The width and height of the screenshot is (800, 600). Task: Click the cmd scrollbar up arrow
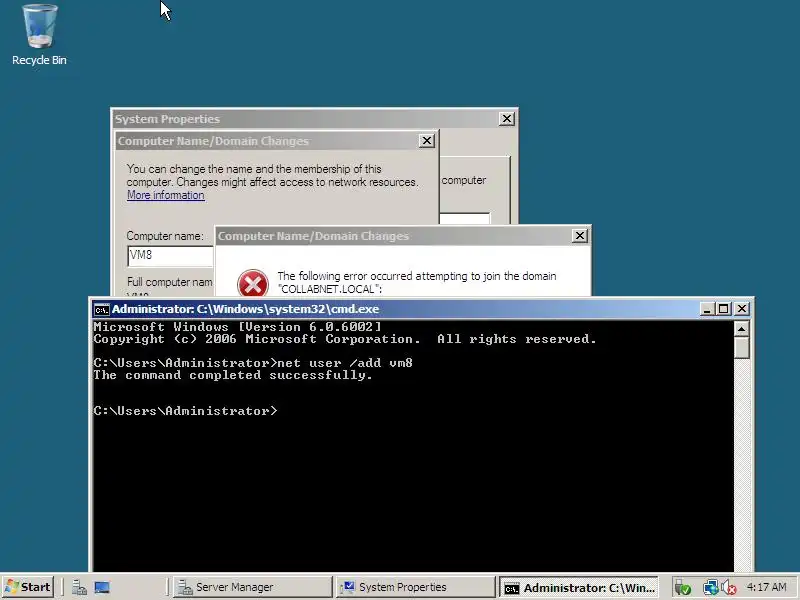(x=741, y=329)
